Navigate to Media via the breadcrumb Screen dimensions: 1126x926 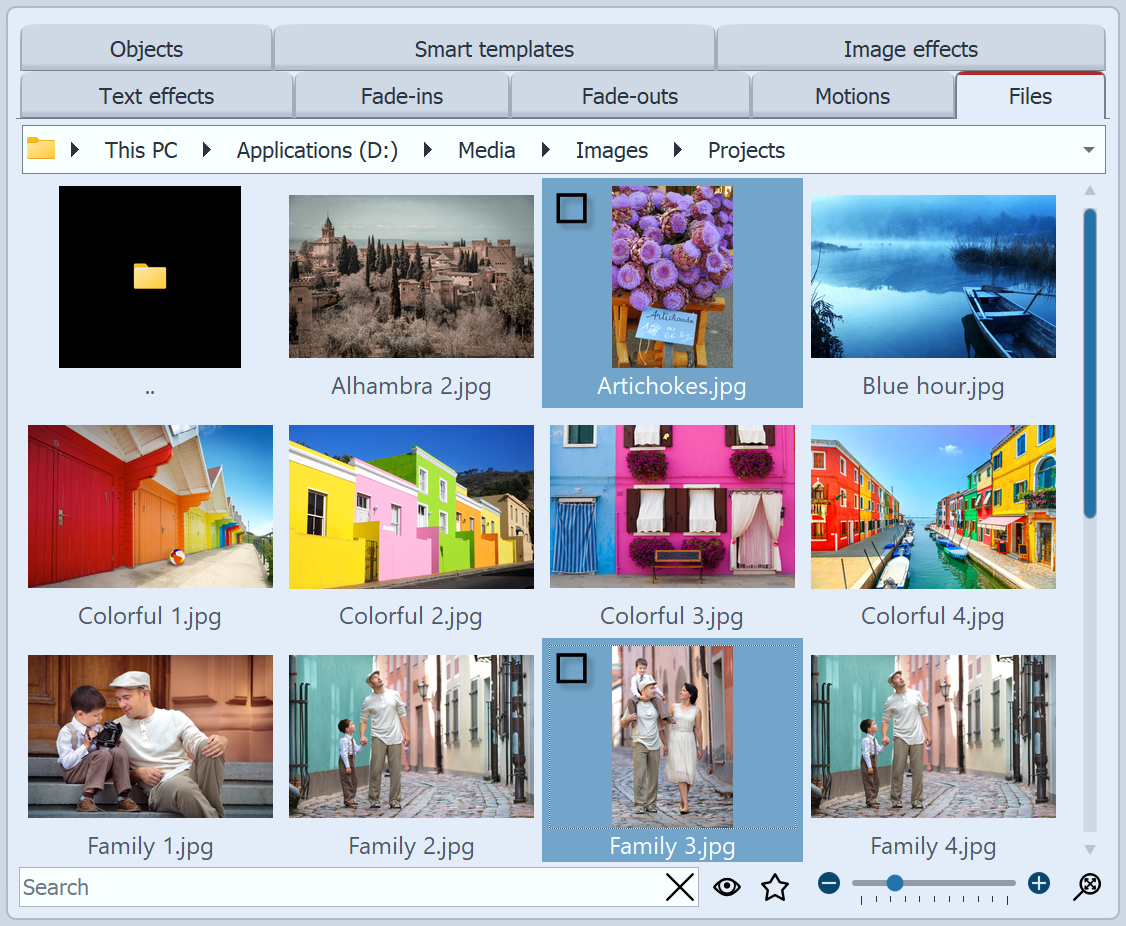click(486, 150)
